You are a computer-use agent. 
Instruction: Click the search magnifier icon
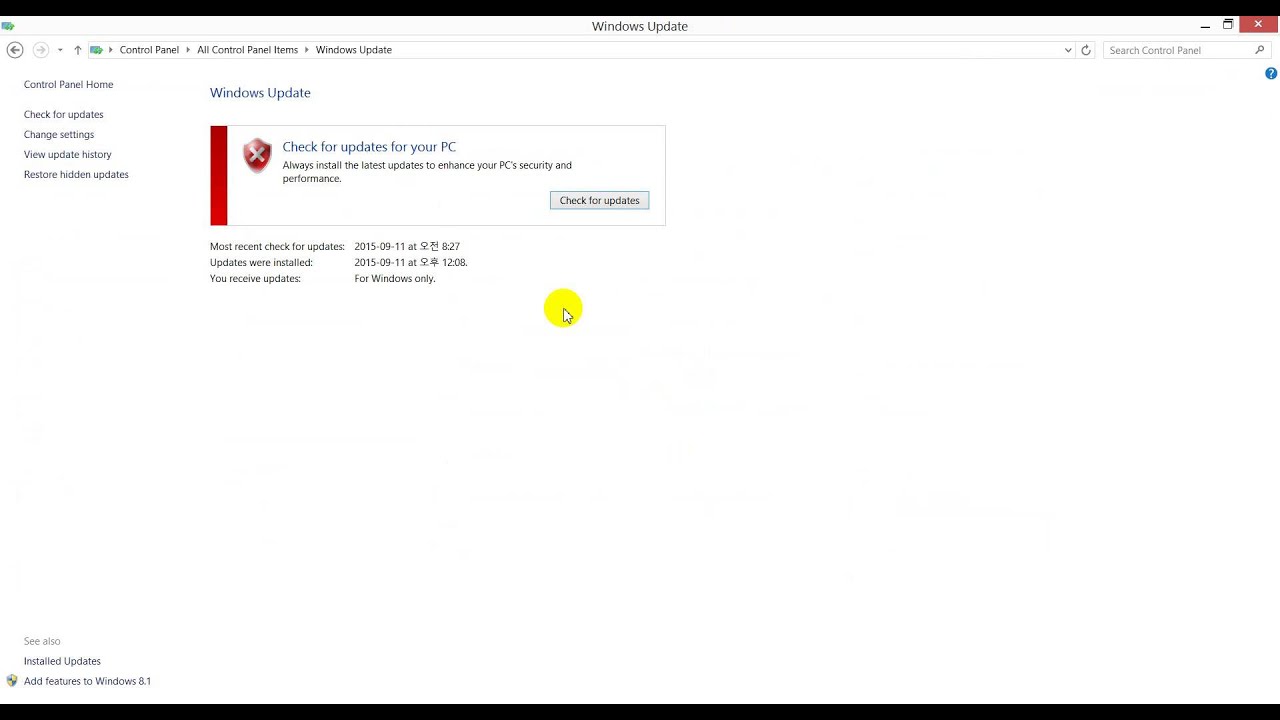(1260, 50)
